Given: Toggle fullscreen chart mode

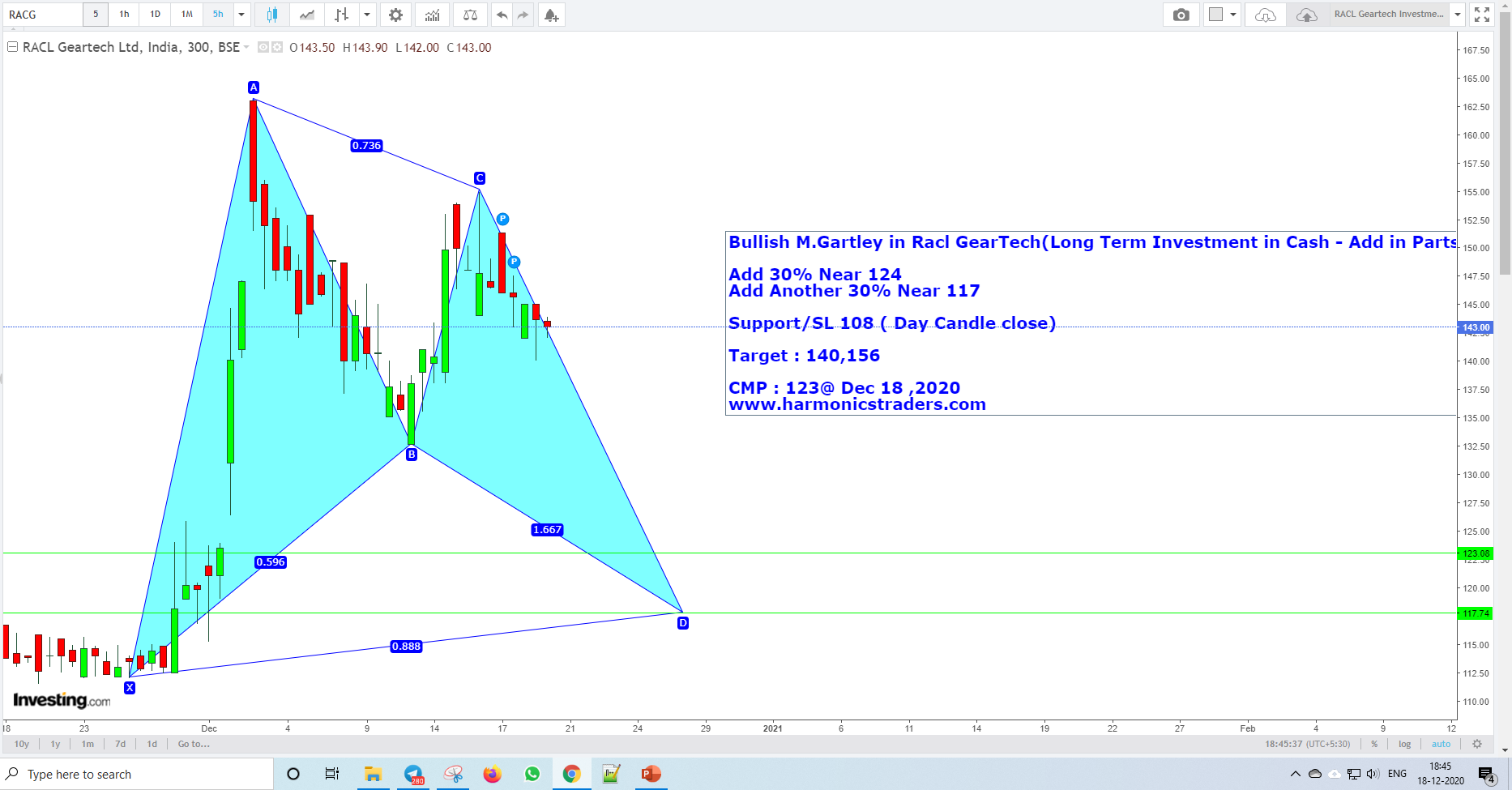Looking at the screenshot, I should [1482, 15].
